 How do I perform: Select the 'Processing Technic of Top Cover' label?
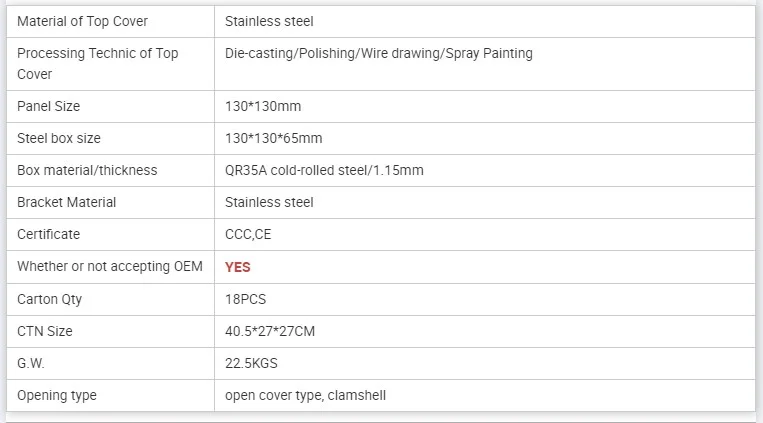coord(97,63)
